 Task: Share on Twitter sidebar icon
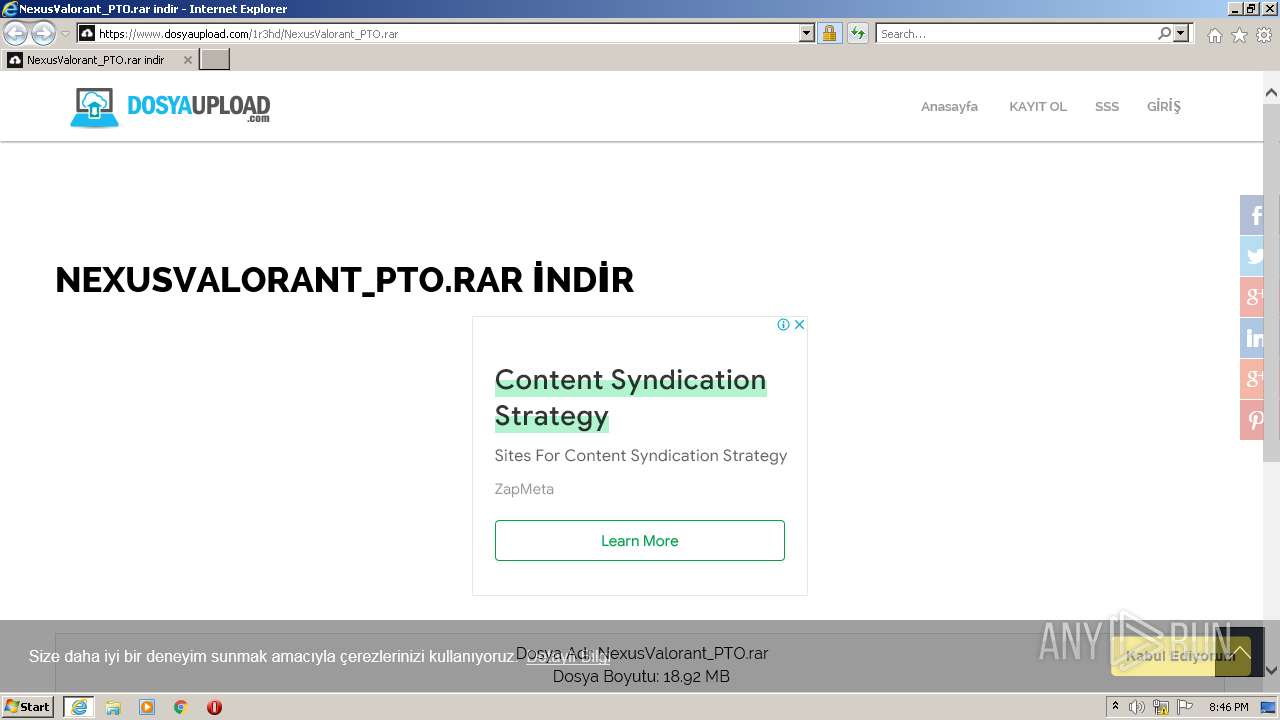point(1252,256)
